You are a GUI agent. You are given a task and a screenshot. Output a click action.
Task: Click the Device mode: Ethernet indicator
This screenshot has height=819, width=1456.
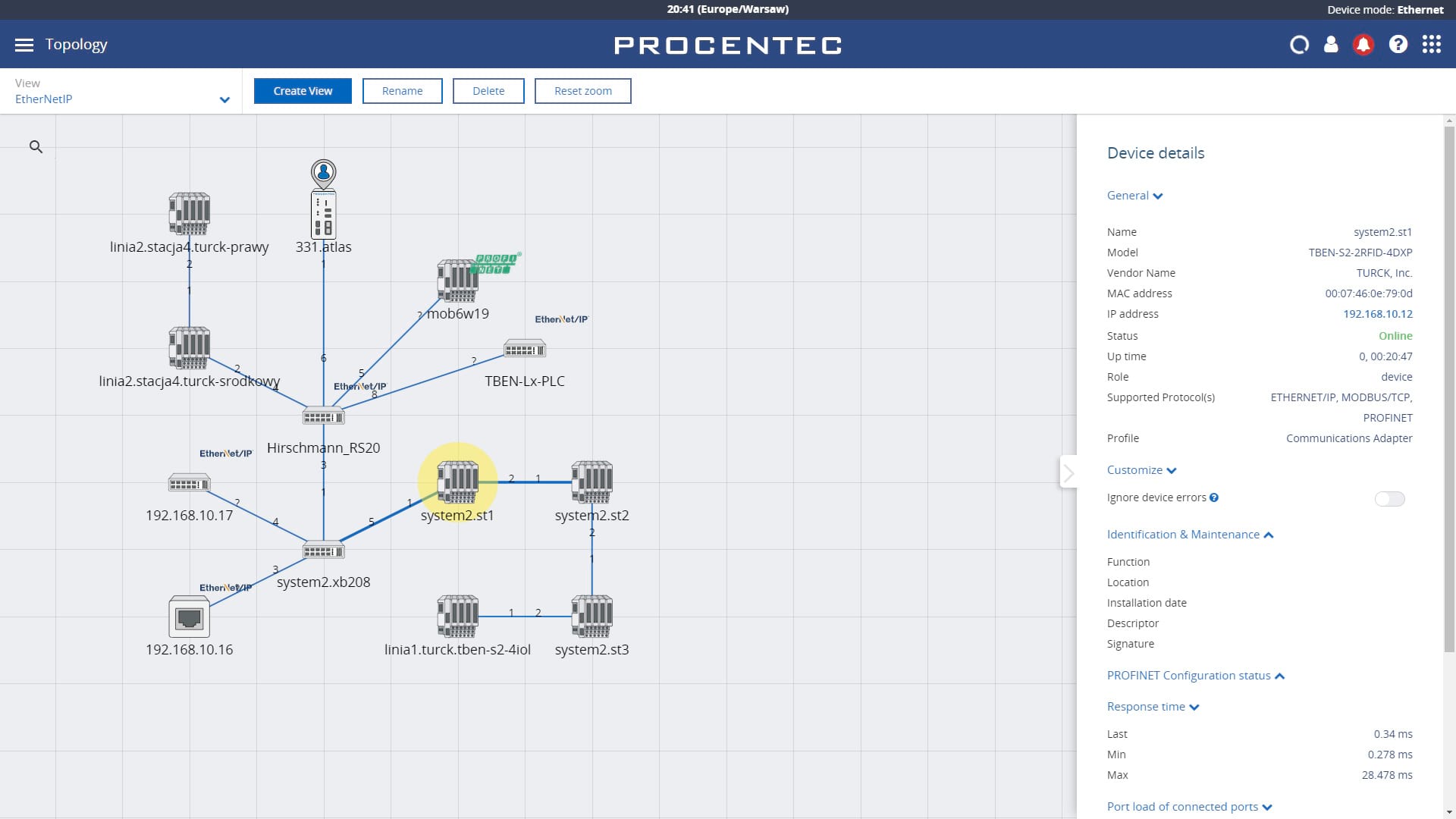1385,10
